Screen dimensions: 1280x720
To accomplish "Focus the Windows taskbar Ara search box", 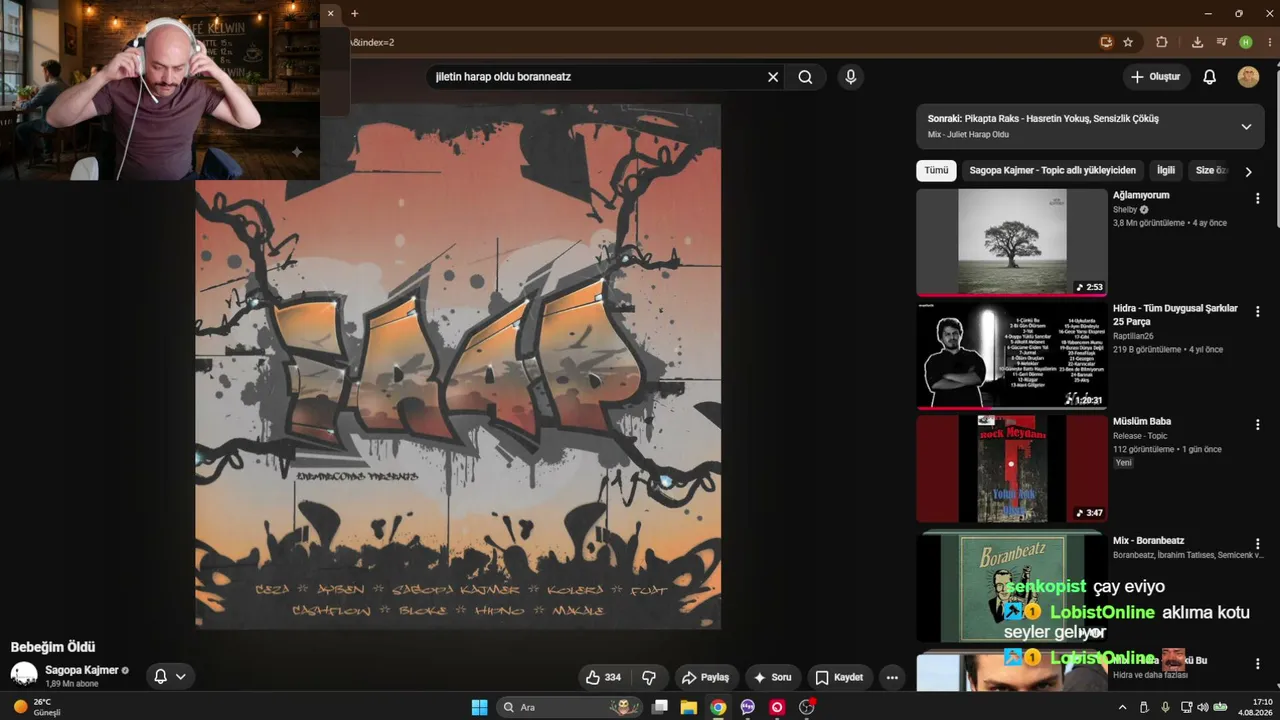I will pos(570,707).
